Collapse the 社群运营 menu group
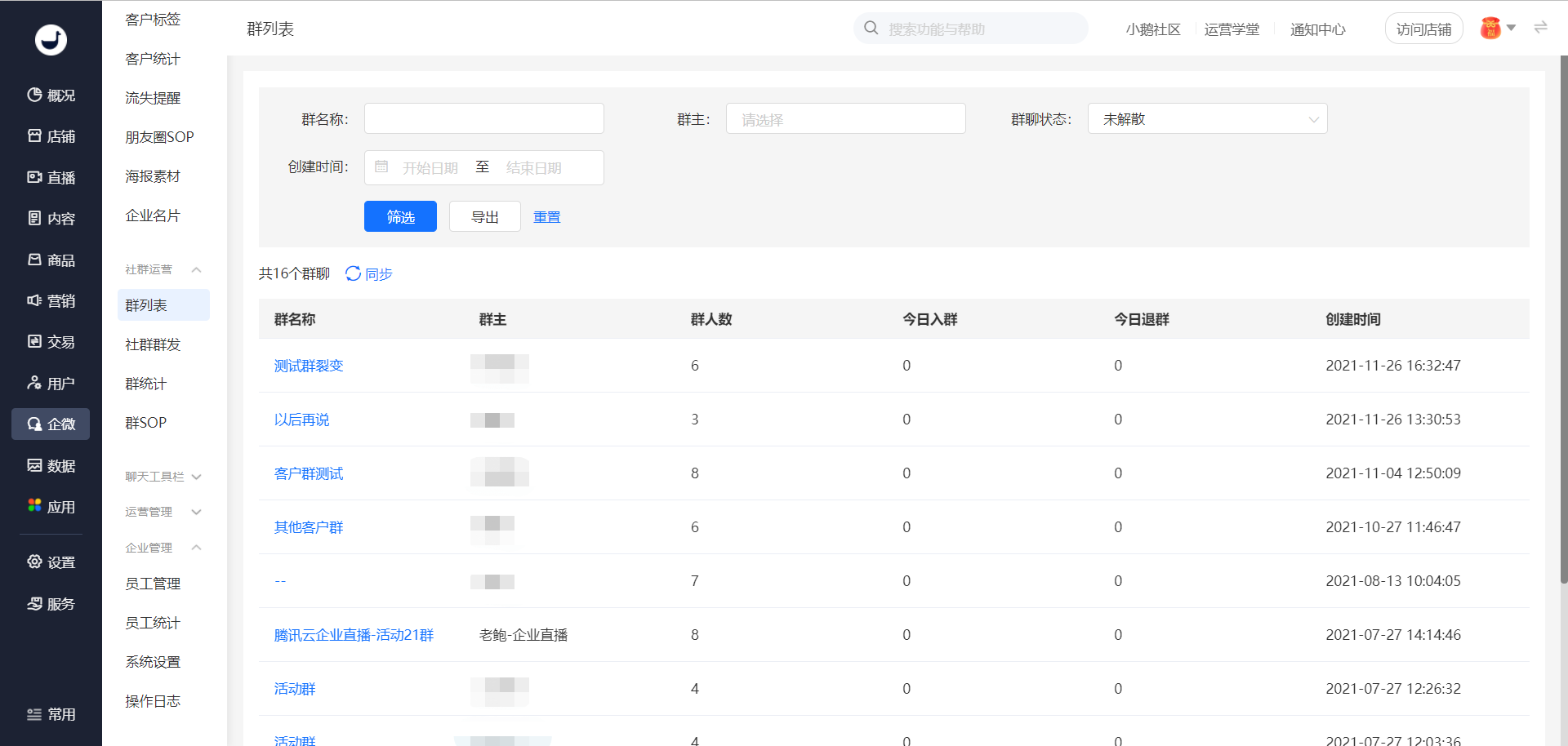The image size is (1568, 746). point(196,269)
